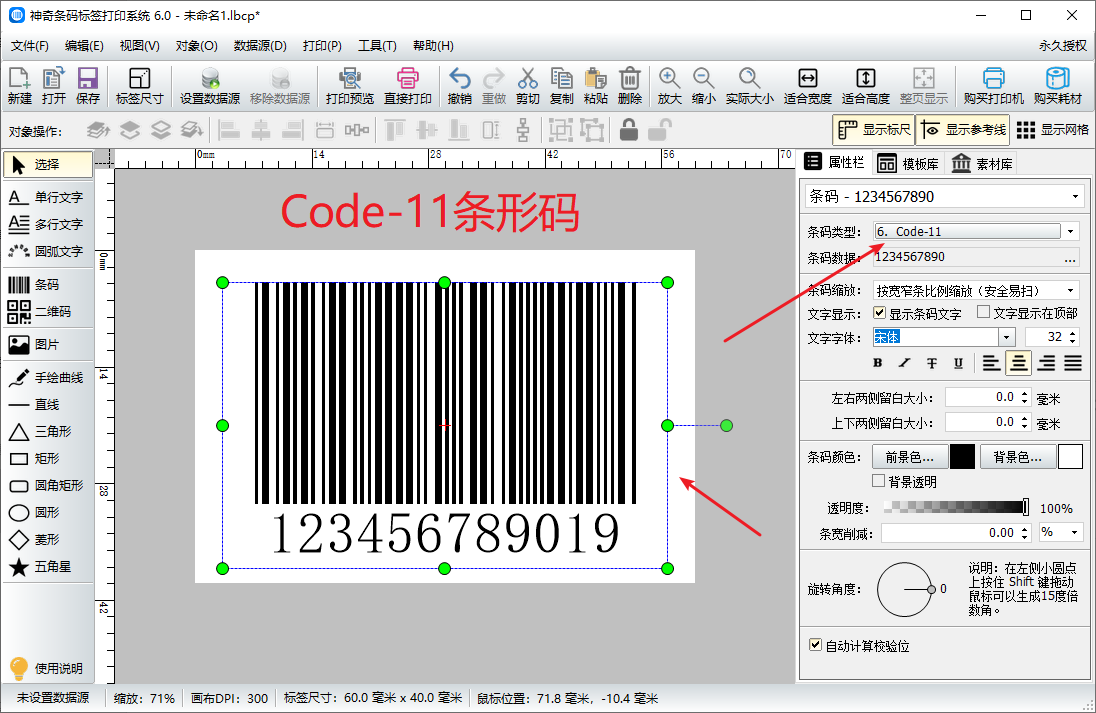The image size is (1096, 713).
Task: Open the 购买耗材 link icon
Action: click(1058, 86)
